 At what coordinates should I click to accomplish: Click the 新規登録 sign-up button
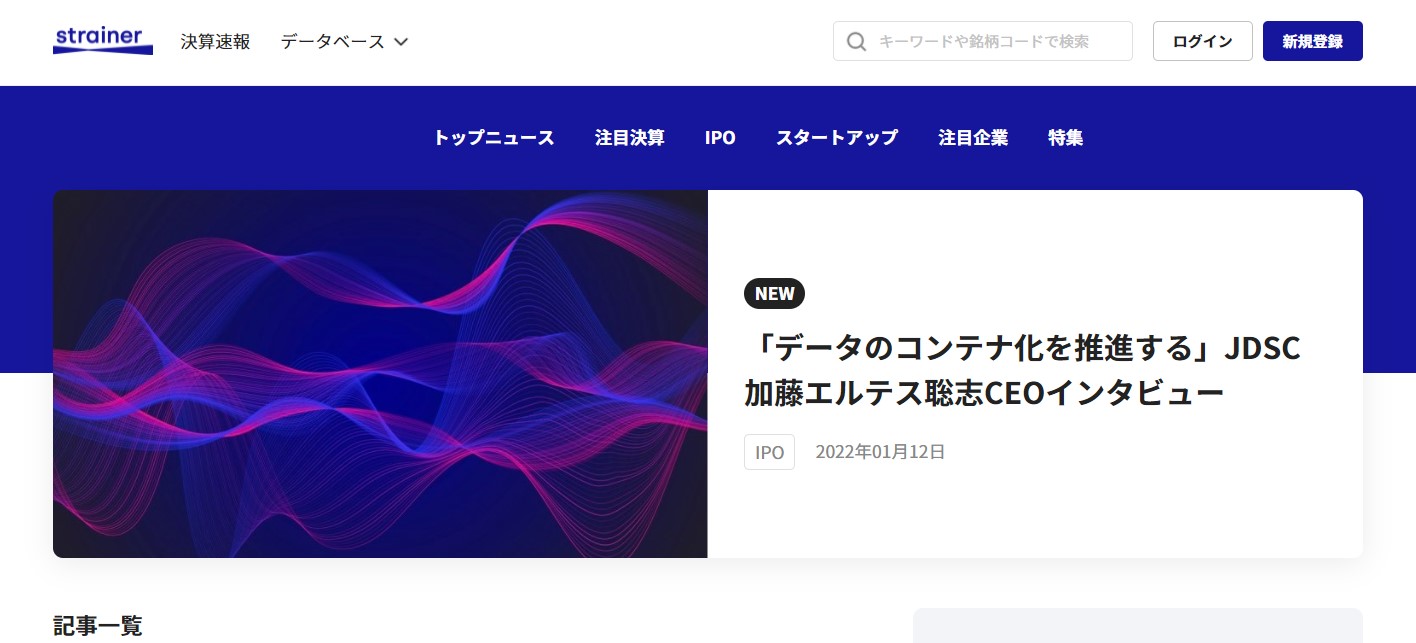[1312, 41]
